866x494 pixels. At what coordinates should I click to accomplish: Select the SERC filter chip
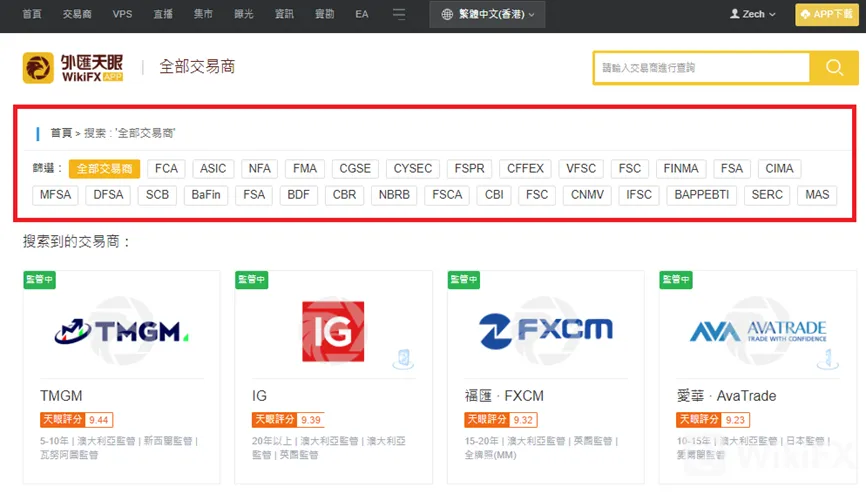click(x=767, y=195)
